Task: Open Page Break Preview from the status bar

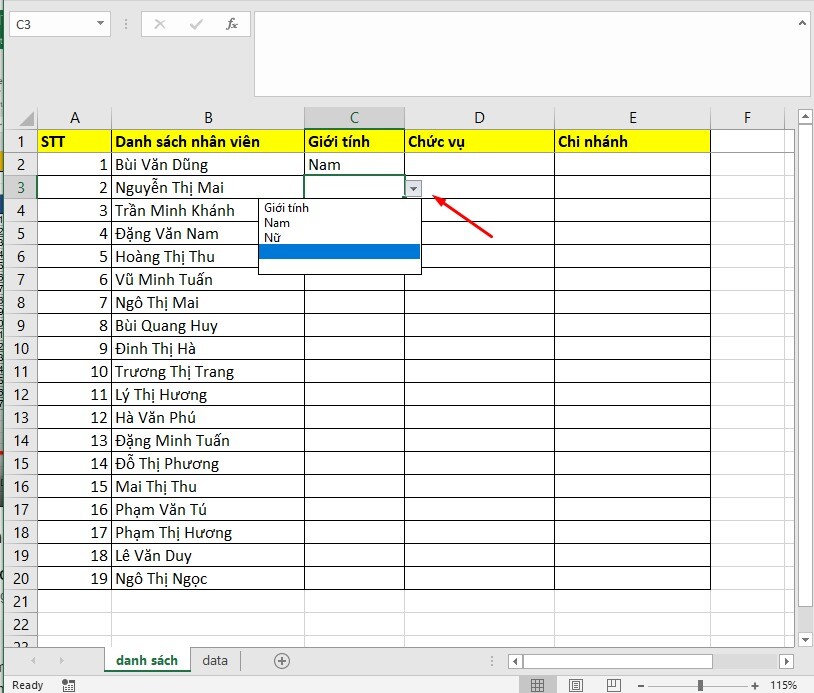Action: coord(611,686)
